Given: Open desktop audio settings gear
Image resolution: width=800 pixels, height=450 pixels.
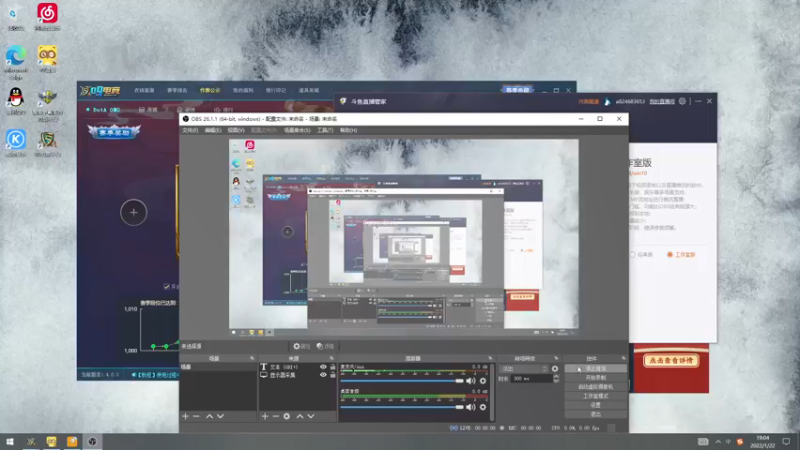Looking at the screenshot, I should point(483,407).
